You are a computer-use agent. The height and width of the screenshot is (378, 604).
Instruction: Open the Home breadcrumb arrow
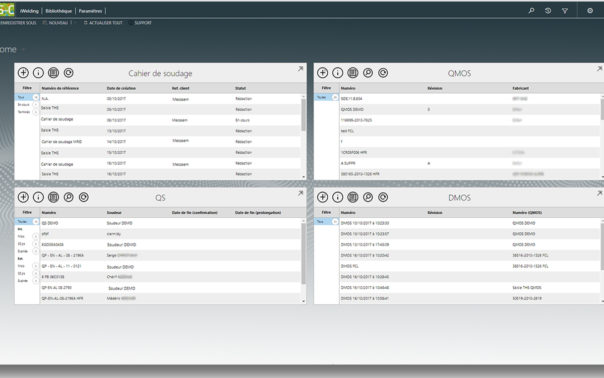[x=23, y=49]
